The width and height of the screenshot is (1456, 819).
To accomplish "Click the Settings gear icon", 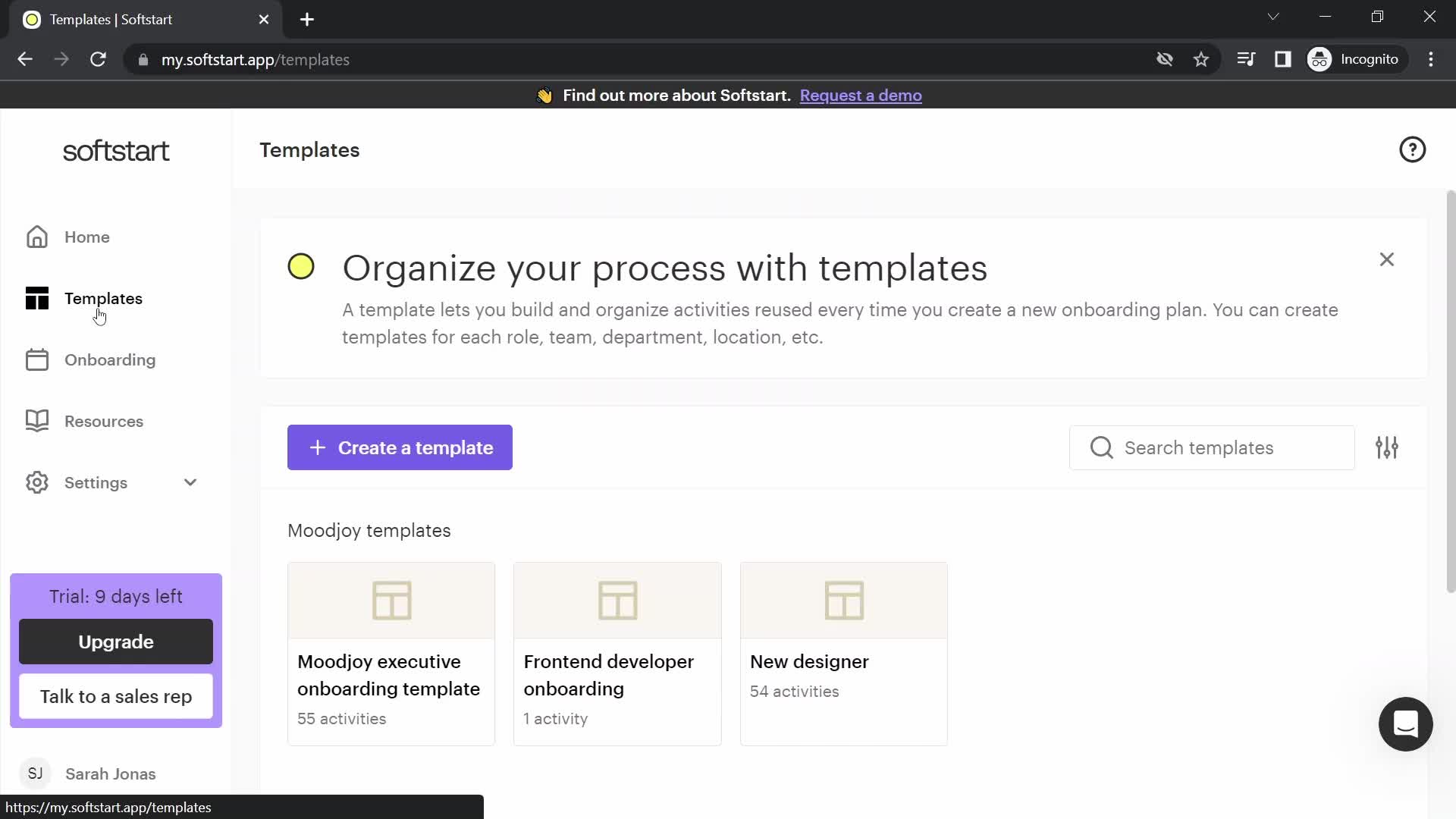I will point(36,483).
